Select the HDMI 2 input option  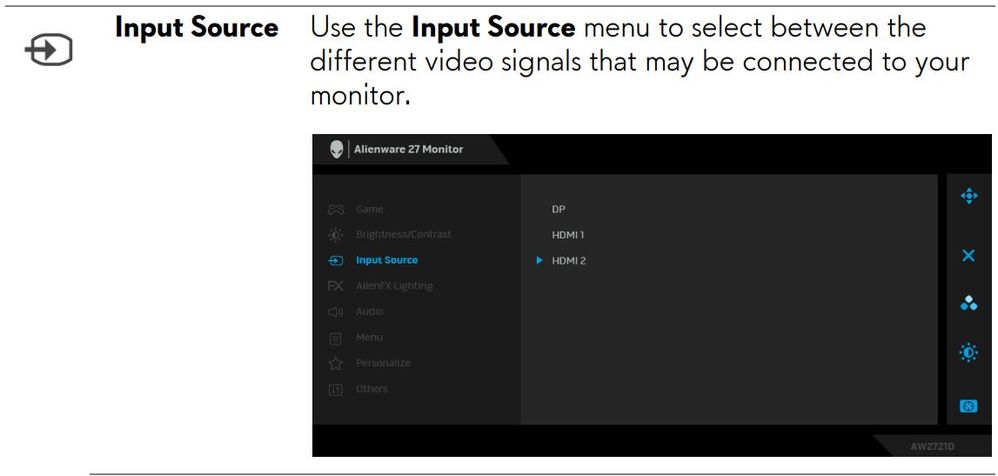(569, 261)
